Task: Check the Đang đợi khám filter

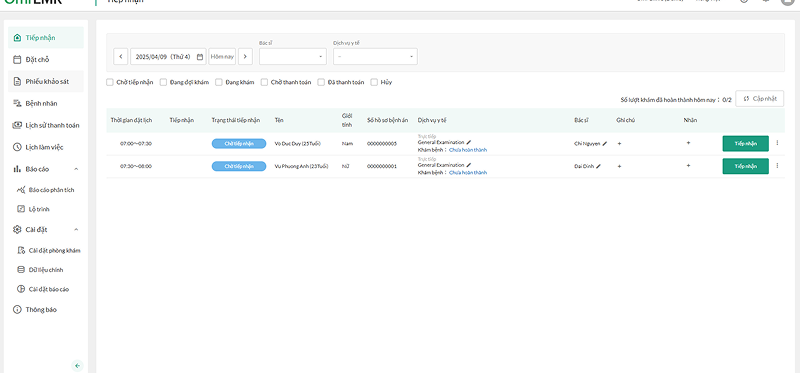Action: (x=163, y=82)
